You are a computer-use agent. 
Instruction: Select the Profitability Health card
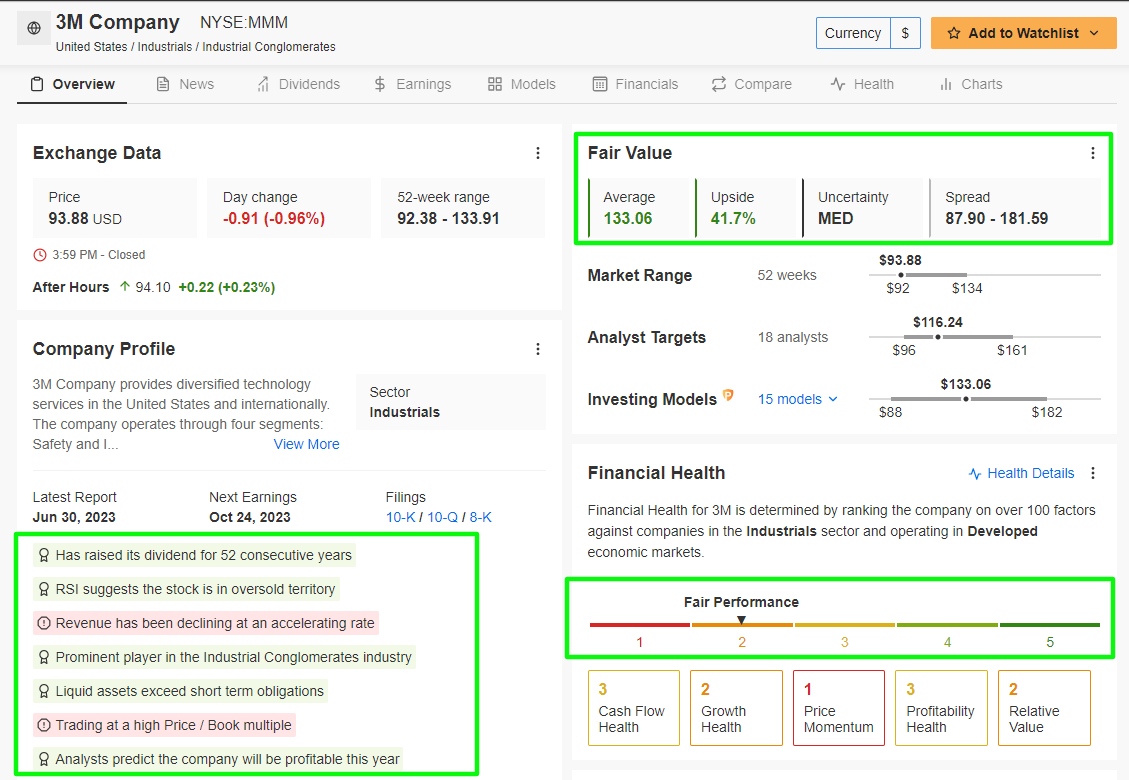(942, 708)
